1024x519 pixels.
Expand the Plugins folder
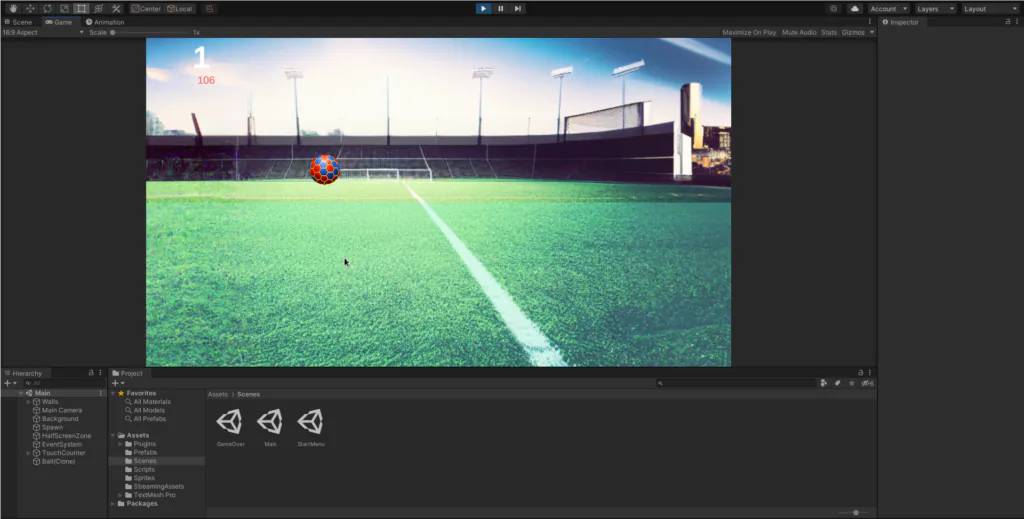120,444
